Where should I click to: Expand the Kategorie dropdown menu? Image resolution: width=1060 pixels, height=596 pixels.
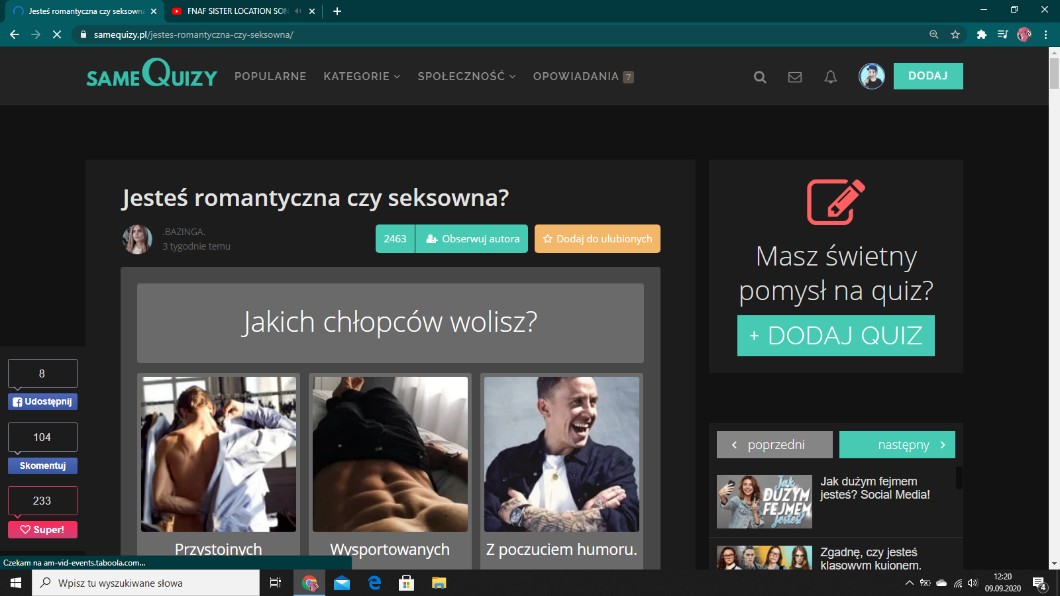pyautogui.click(x=361, y=77)
